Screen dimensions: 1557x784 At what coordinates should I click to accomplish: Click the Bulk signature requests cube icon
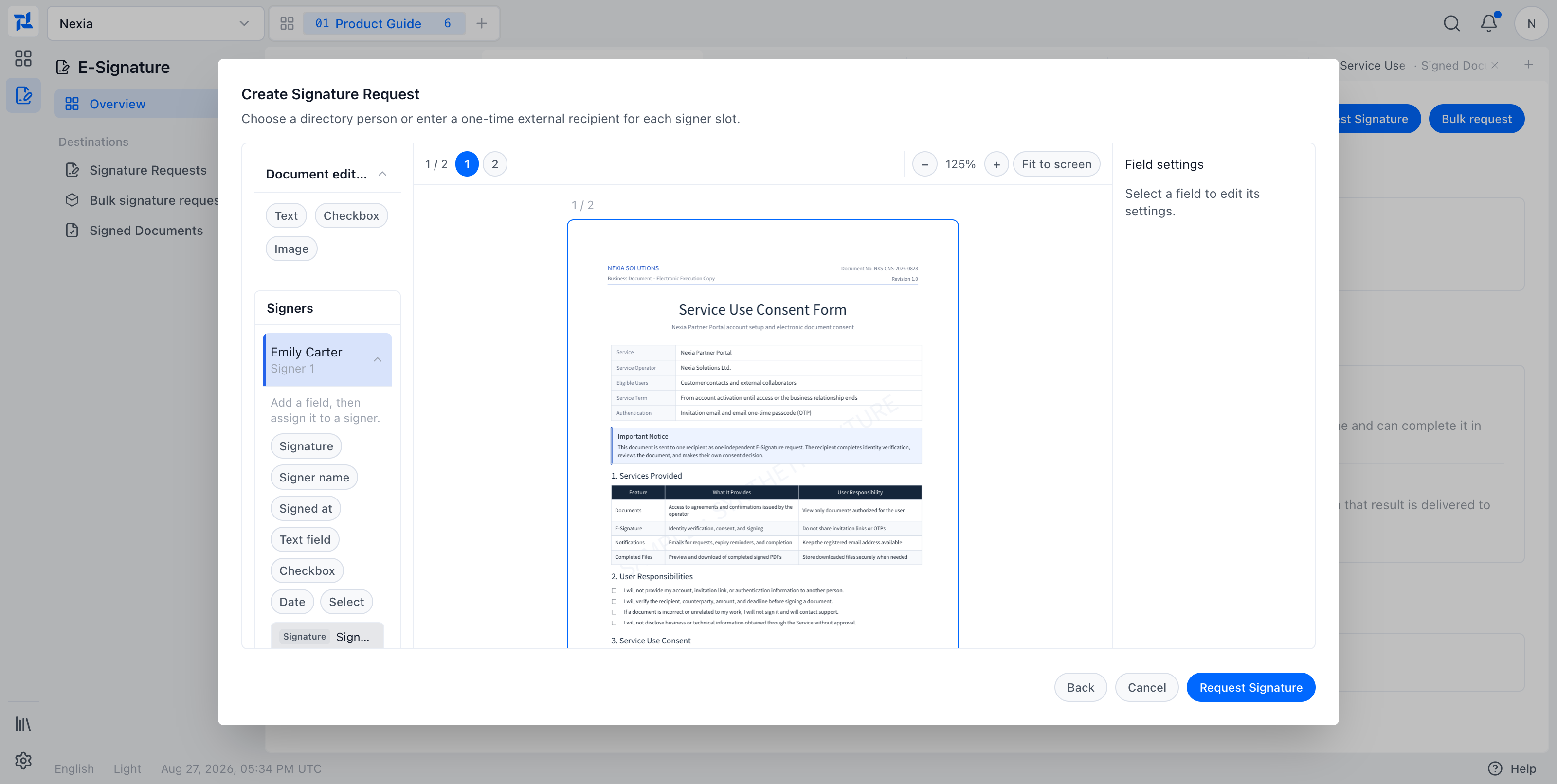72,200
